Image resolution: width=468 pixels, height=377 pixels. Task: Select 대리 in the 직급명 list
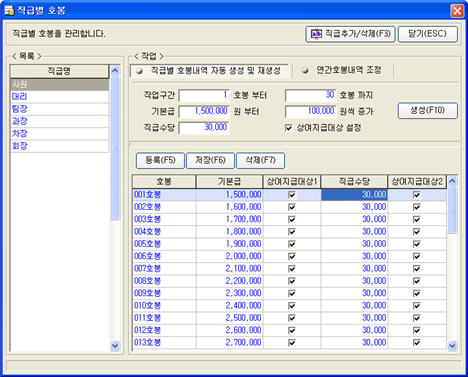(60, 97)
